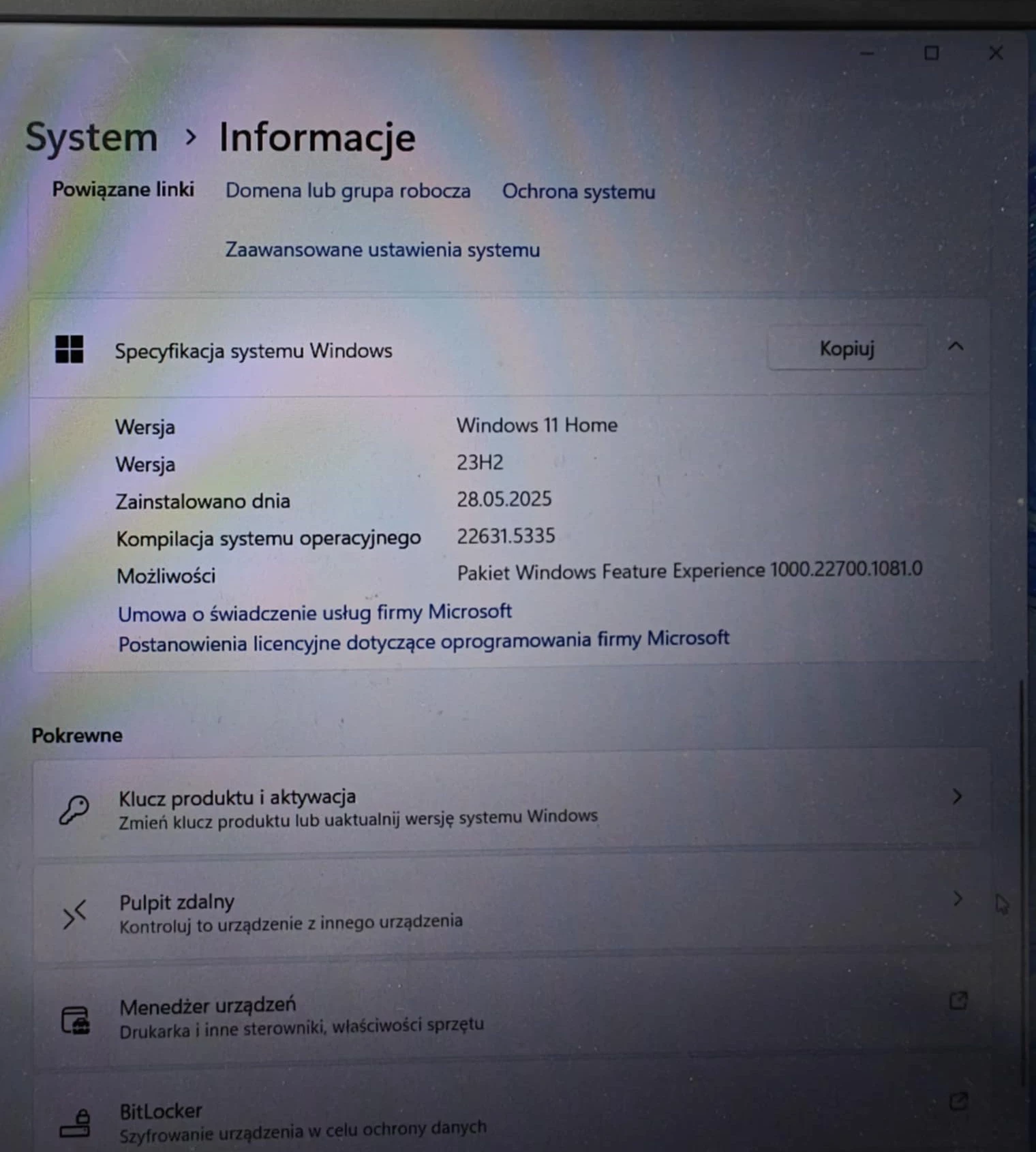
Task: Click the key icon for product activation
Action: tap(74, 810)
